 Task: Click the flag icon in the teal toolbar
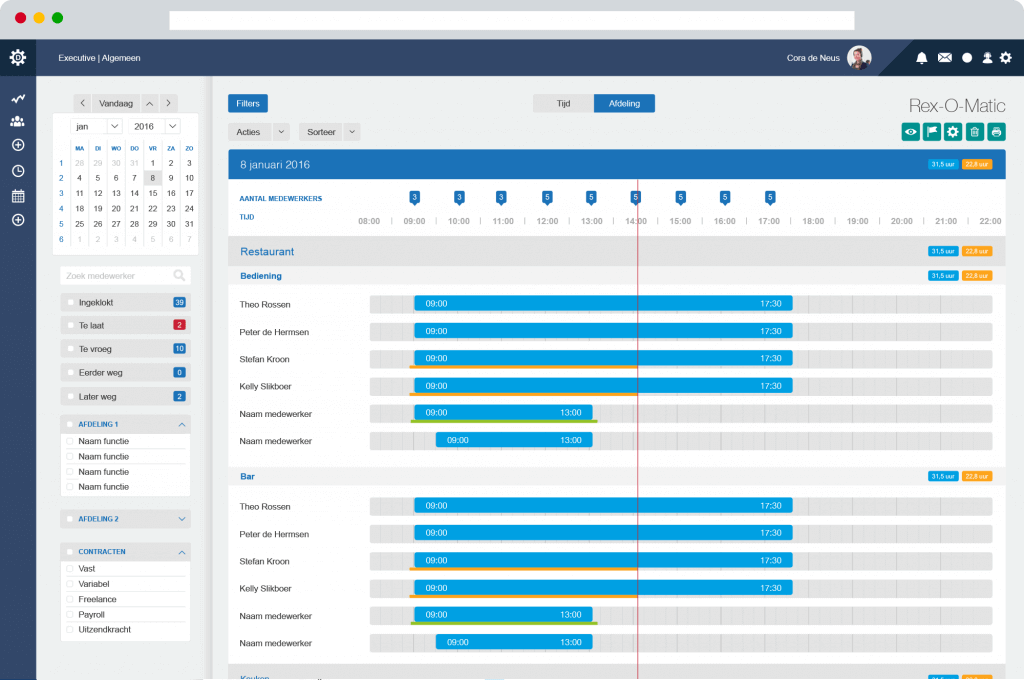[931, 131]
